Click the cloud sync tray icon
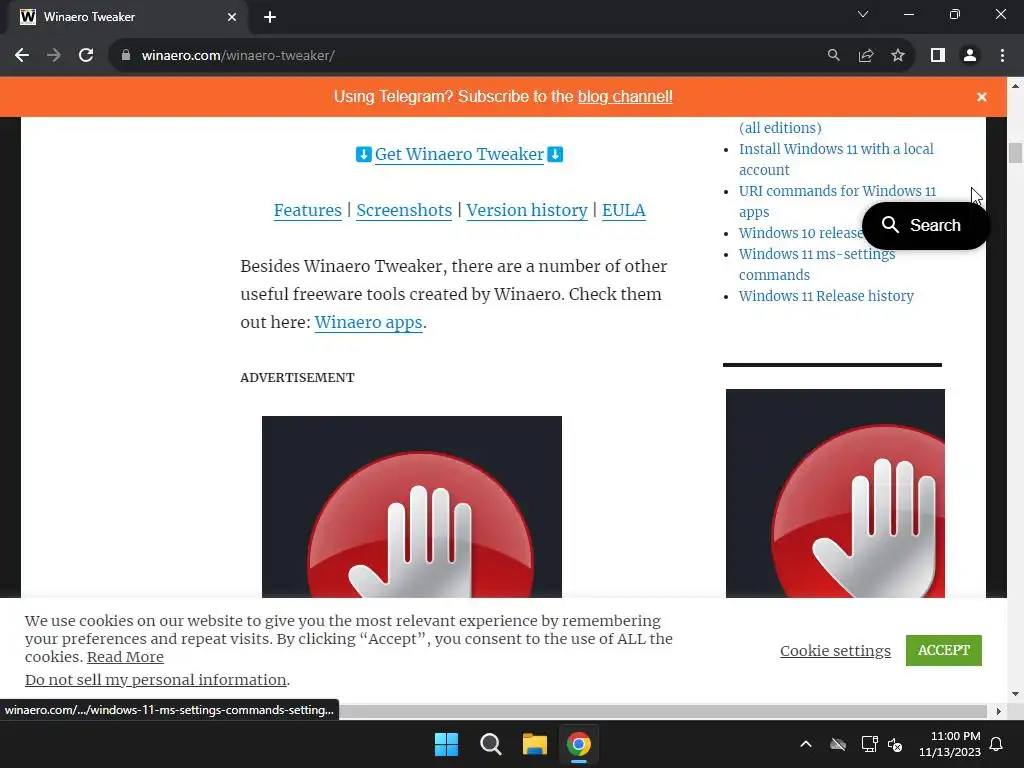Image resolution: width=1024 pixels, height=768 pixels. pyautogui.click(x=838, y=744)
